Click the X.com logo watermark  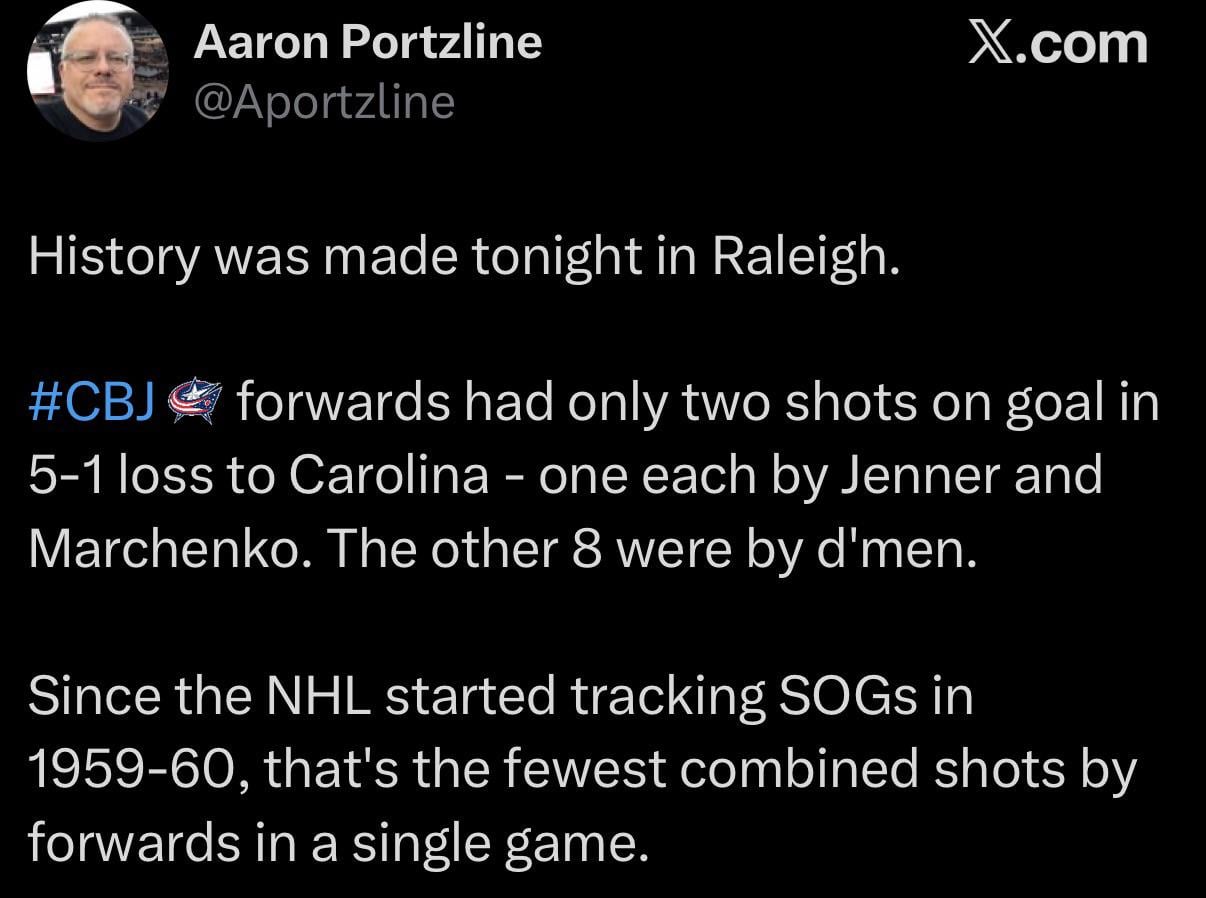tap(1057, 45)
